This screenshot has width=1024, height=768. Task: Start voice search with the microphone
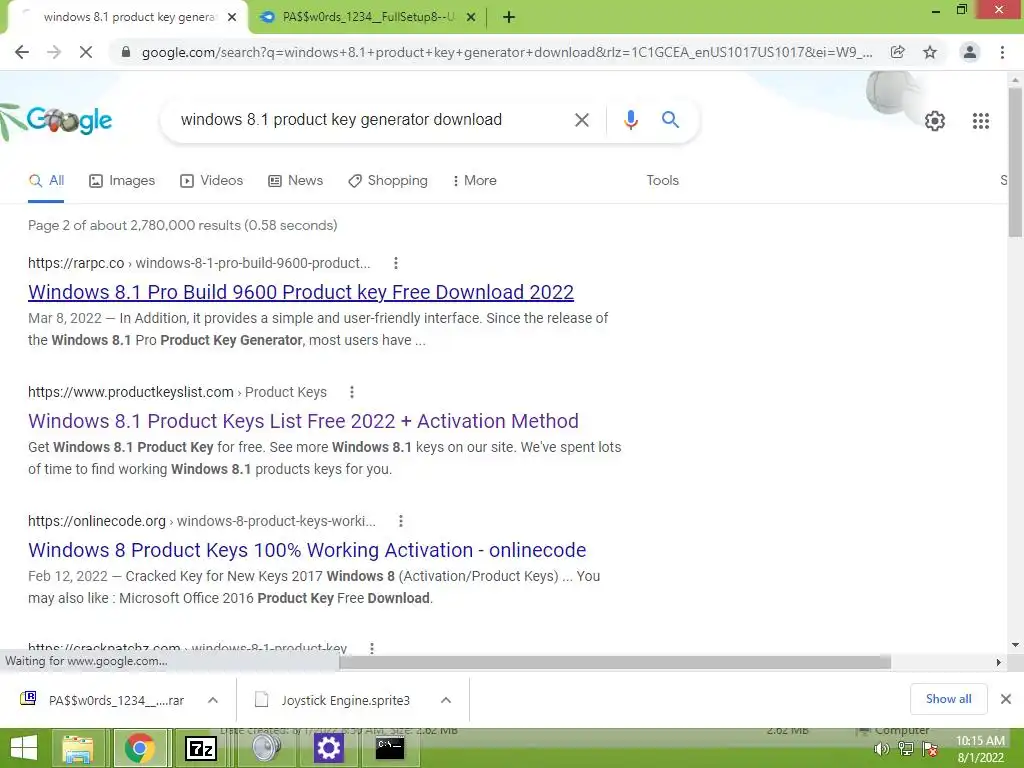click(631, 120)
